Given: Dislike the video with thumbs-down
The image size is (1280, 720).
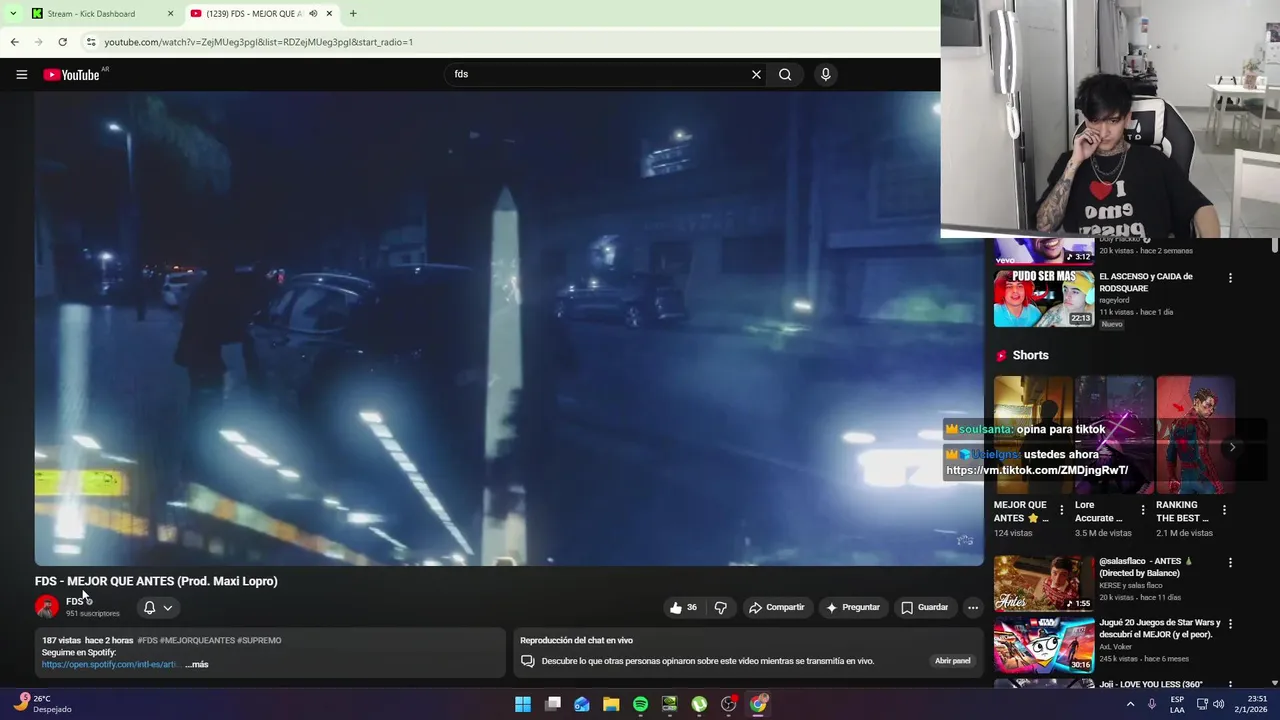Looking at the screenshot, I should tap(720, 607).
